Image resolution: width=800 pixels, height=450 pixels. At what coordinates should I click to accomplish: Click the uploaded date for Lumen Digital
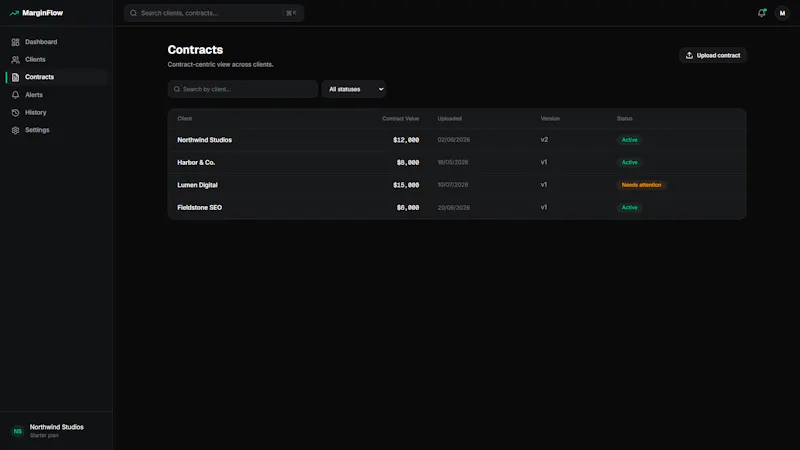[x=453, y=185]
